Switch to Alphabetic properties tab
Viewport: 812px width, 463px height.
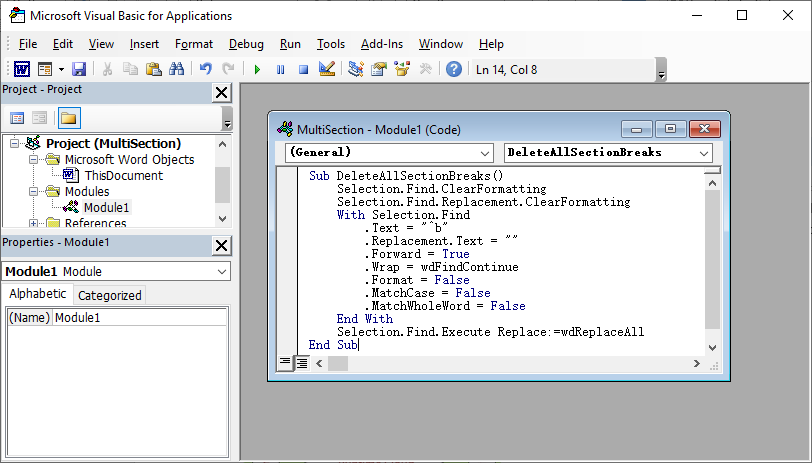38,294
